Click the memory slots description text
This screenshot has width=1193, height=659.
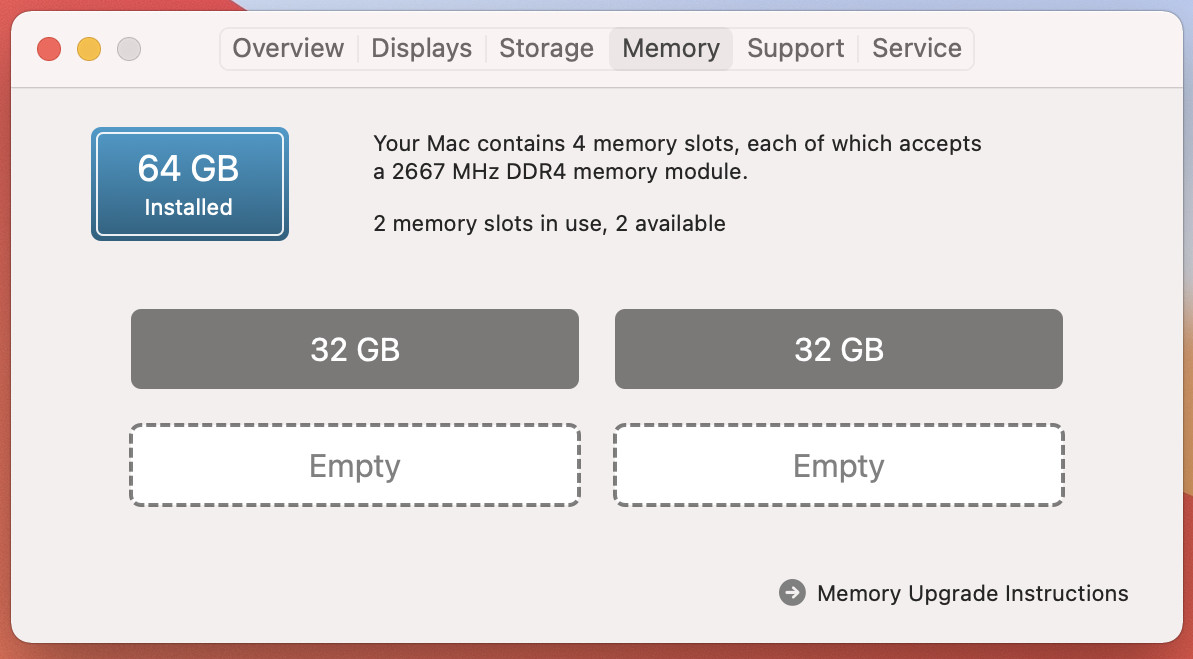point(677,157)
